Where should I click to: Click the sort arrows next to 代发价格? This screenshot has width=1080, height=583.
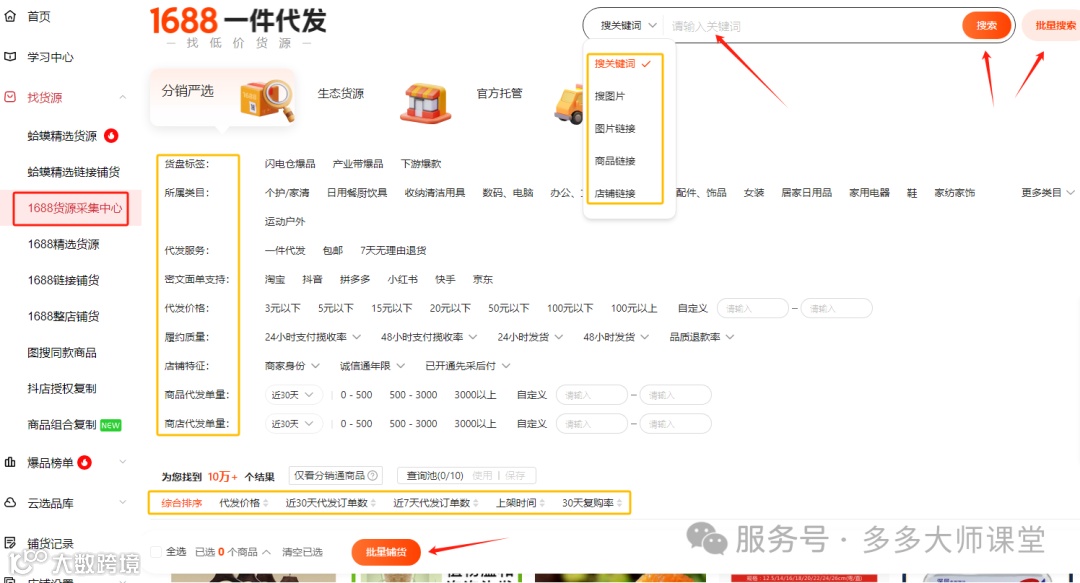[x=266, y=503]
